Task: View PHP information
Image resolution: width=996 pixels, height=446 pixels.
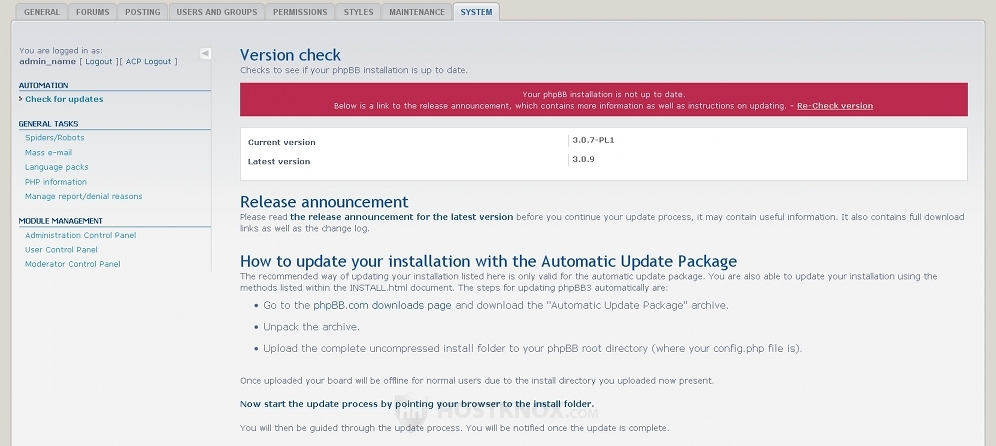Action: coord(56,182)
